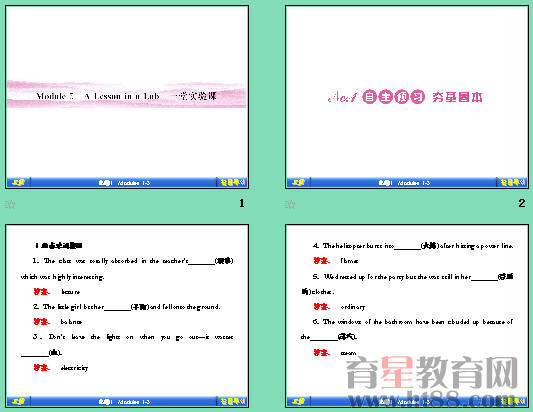533x412 pixels.
Task: Click yellow left footer button on slide 4
Action: pos(298,401)
